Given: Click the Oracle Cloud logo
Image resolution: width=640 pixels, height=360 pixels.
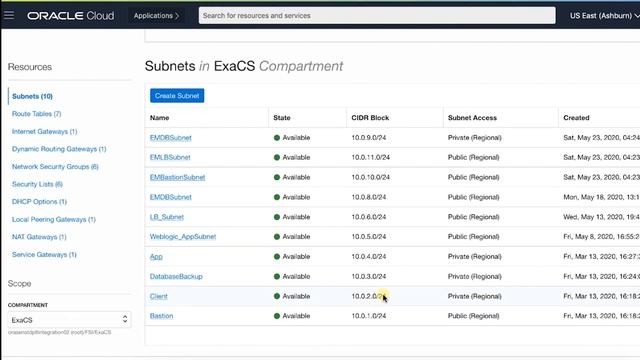Looking at the screenshot, I should [71, 16].
